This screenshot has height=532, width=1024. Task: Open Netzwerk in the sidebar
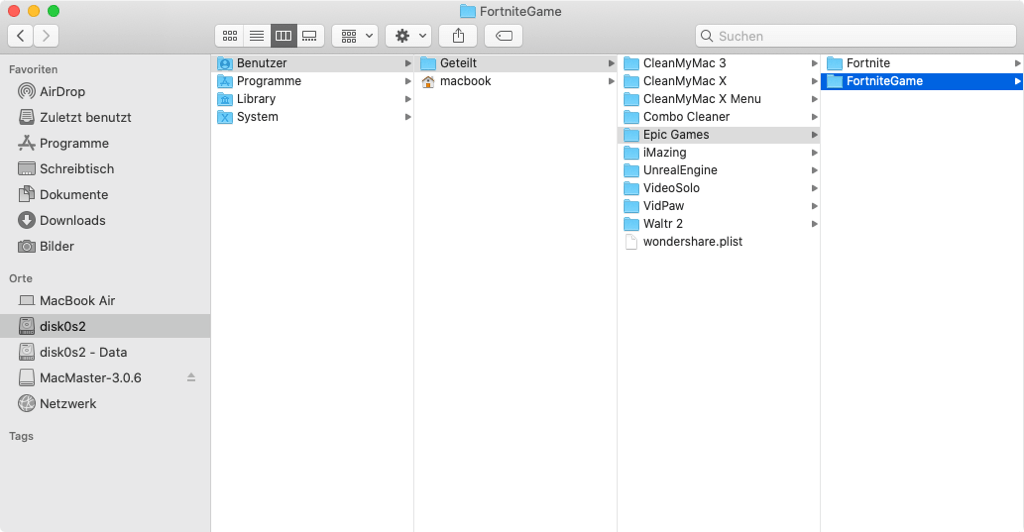(105, 403)
